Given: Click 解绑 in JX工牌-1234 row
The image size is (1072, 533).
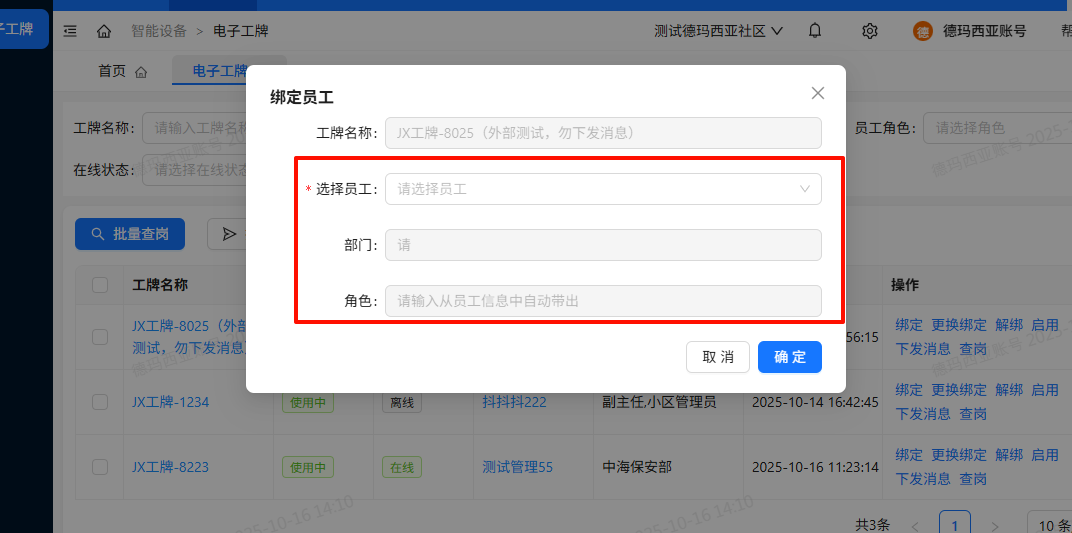Looking at the screenshot, I should point(1009,390).
